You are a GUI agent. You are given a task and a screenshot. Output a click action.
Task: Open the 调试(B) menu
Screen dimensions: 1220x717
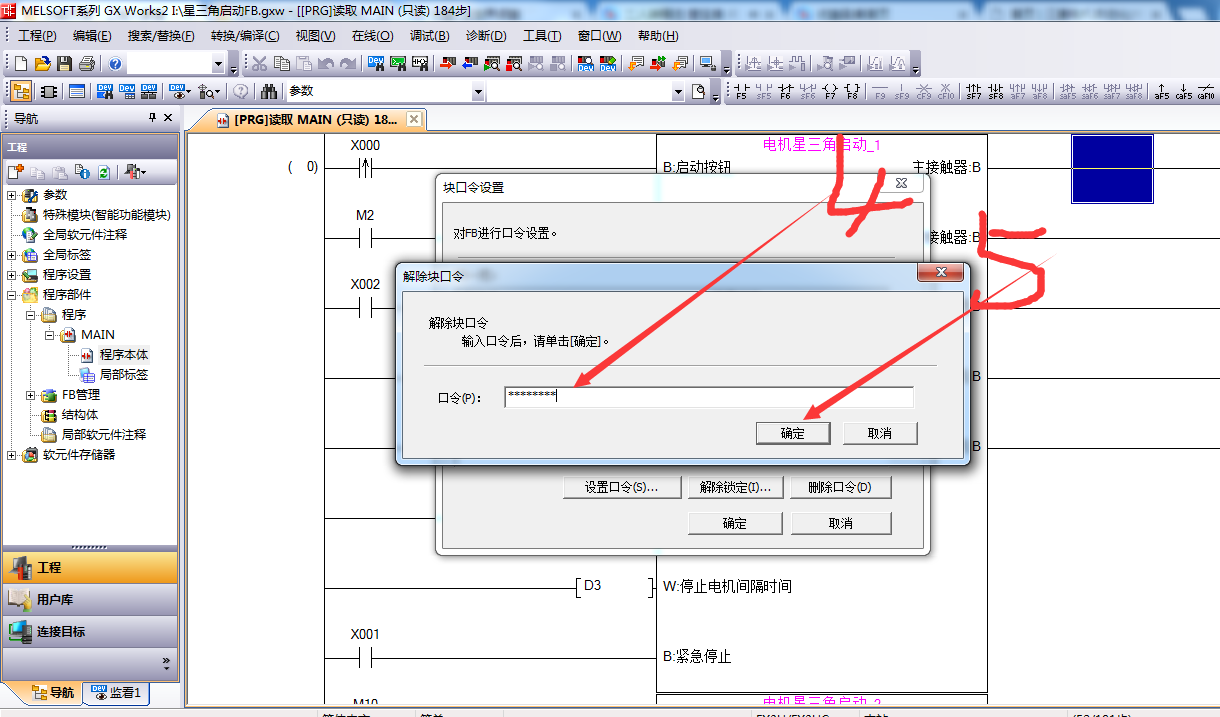tap(429, 36)
